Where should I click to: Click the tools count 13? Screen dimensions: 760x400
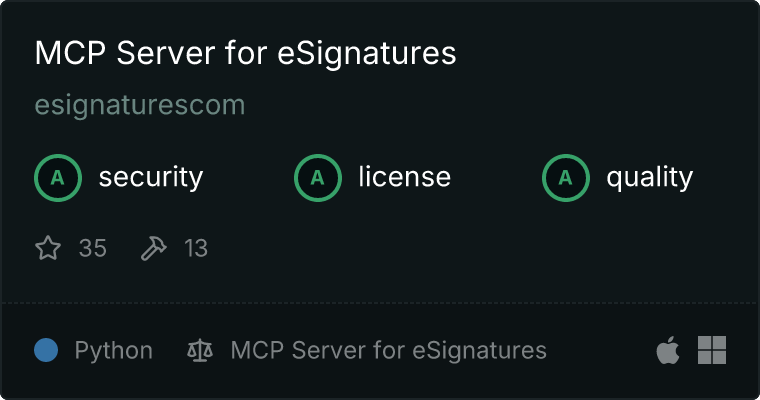(x=196, y=248)
